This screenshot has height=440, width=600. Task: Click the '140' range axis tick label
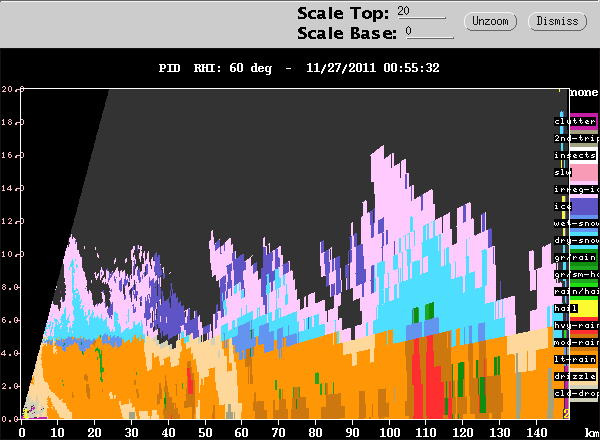536,433
